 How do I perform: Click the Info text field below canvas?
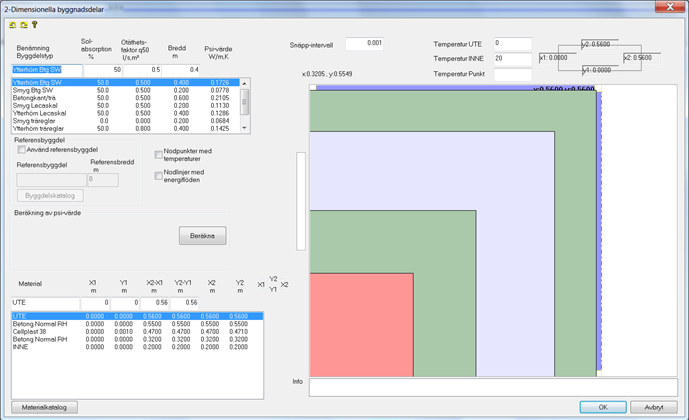[493, 387]
